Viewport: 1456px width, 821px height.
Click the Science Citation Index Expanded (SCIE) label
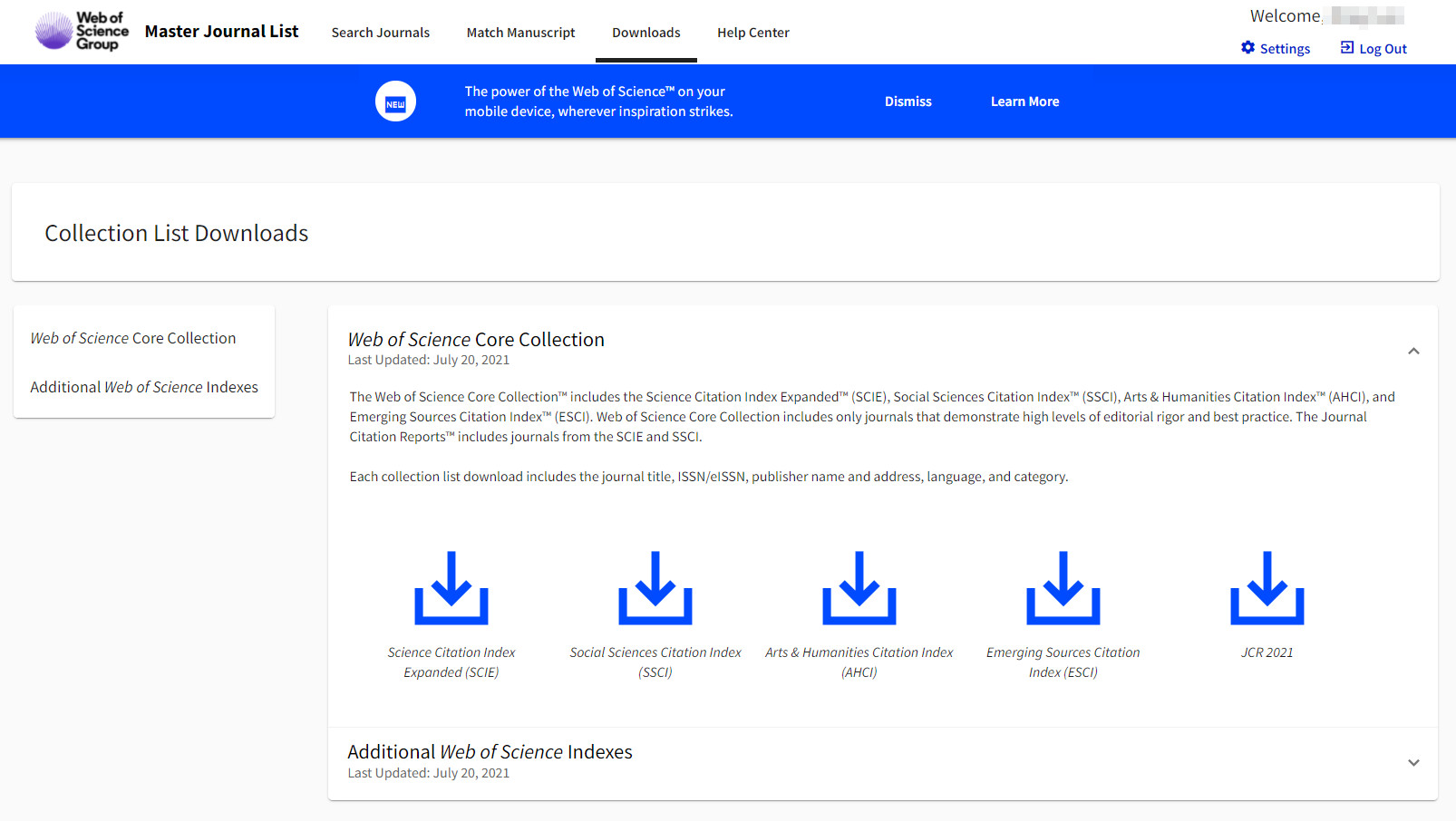tap(451, 662)
